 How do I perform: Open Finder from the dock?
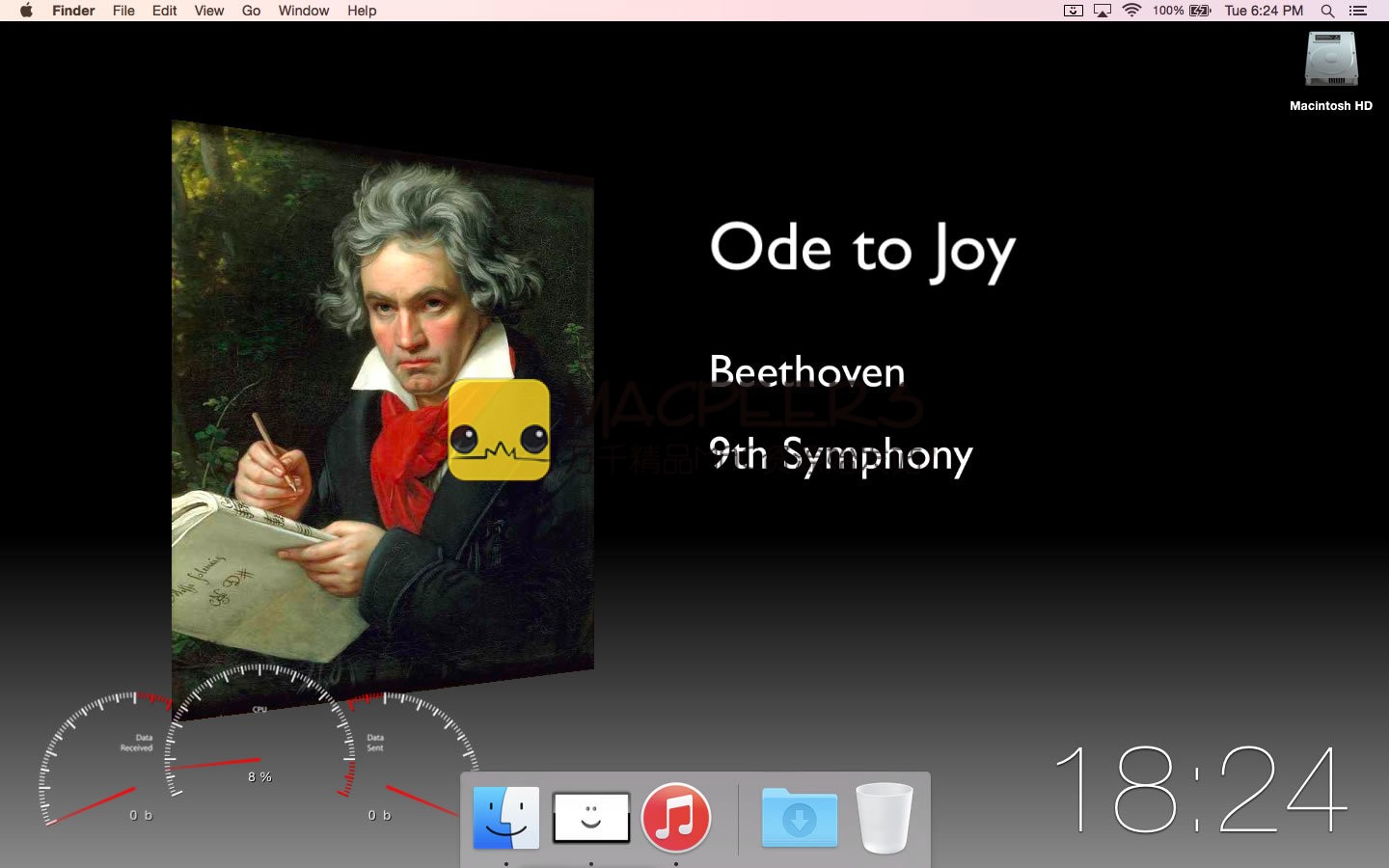tap(506, 818)
